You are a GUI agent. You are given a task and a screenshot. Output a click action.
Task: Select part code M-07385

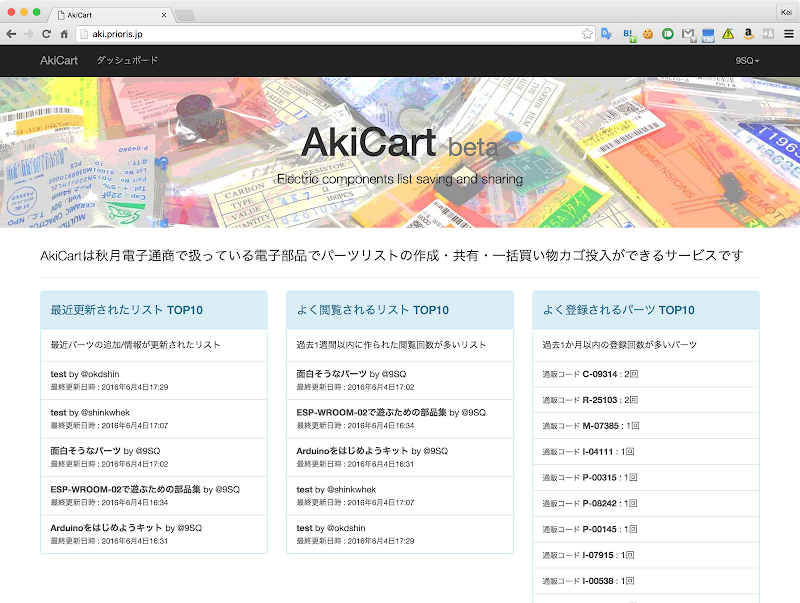point(646,426)
